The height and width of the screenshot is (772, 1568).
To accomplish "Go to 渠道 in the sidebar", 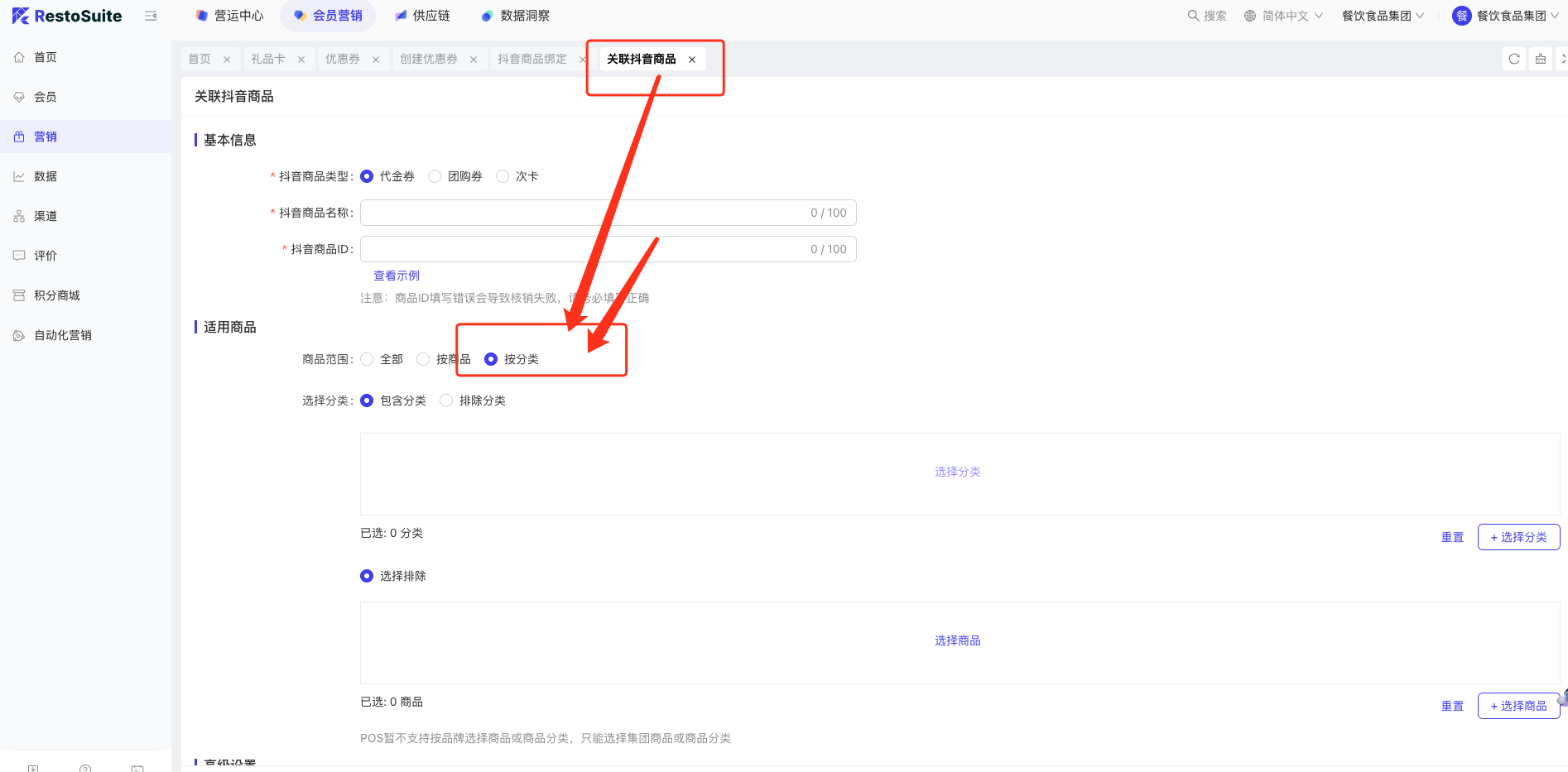I will coord(45,216).
